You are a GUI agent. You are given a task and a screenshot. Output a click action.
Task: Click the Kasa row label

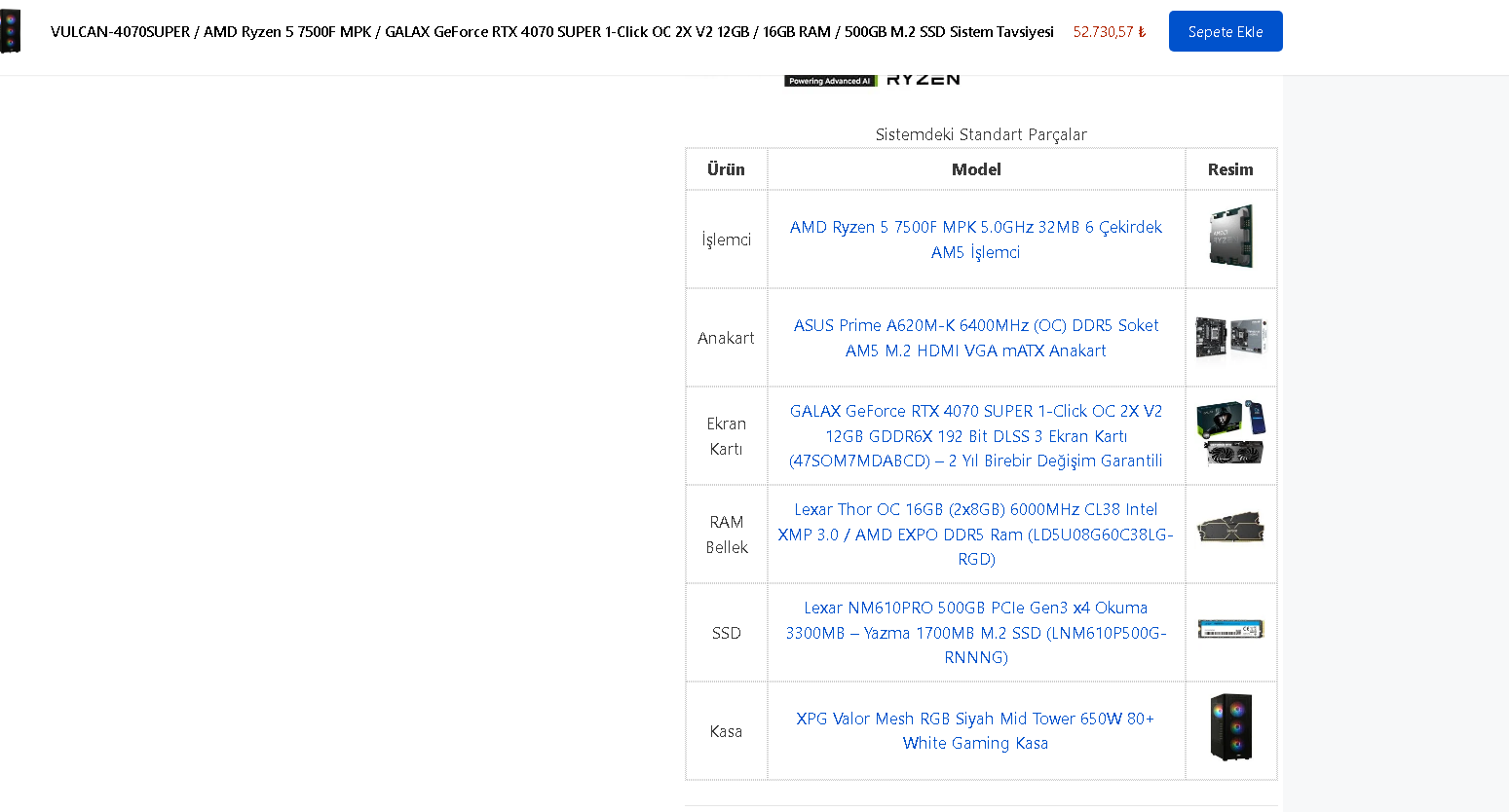(726, 731)
